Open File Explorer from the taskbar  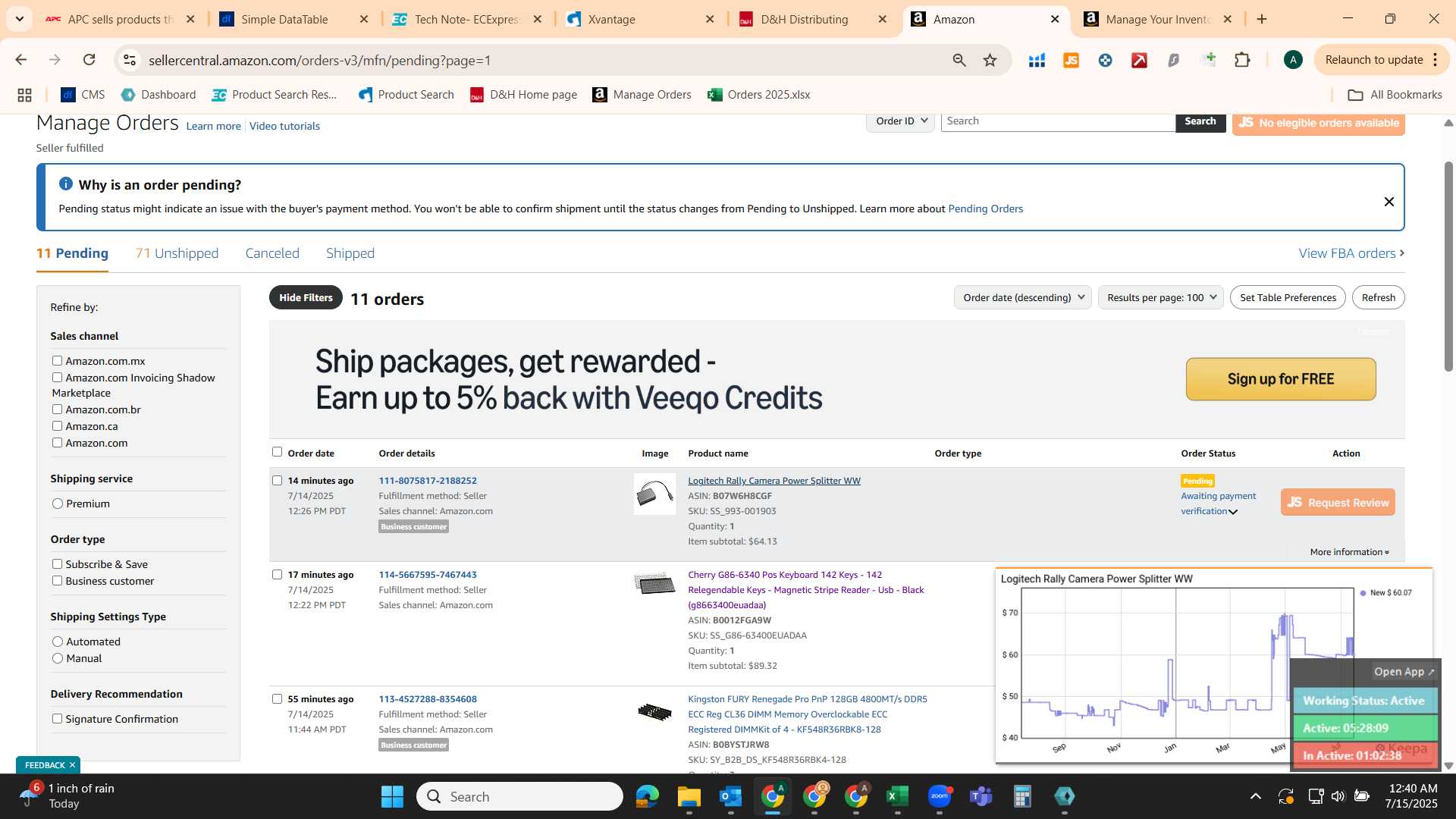pos(689,797)
